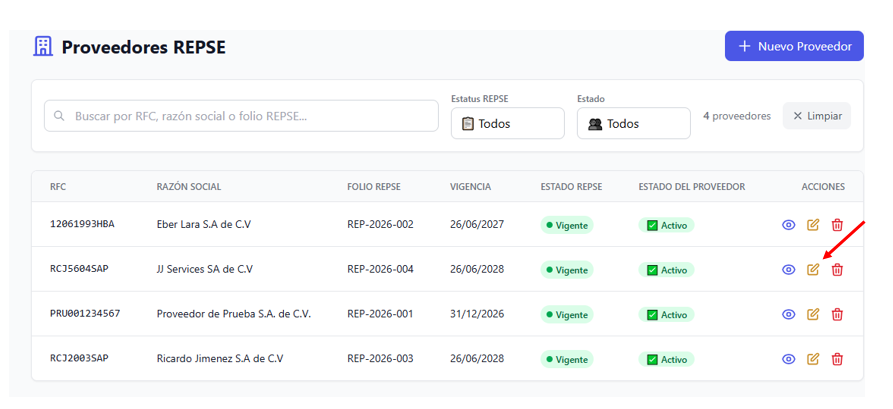Click the RAZÓN SOCIAL column header
This screenshot has width=893, height=409.
(x=189, y=187)
